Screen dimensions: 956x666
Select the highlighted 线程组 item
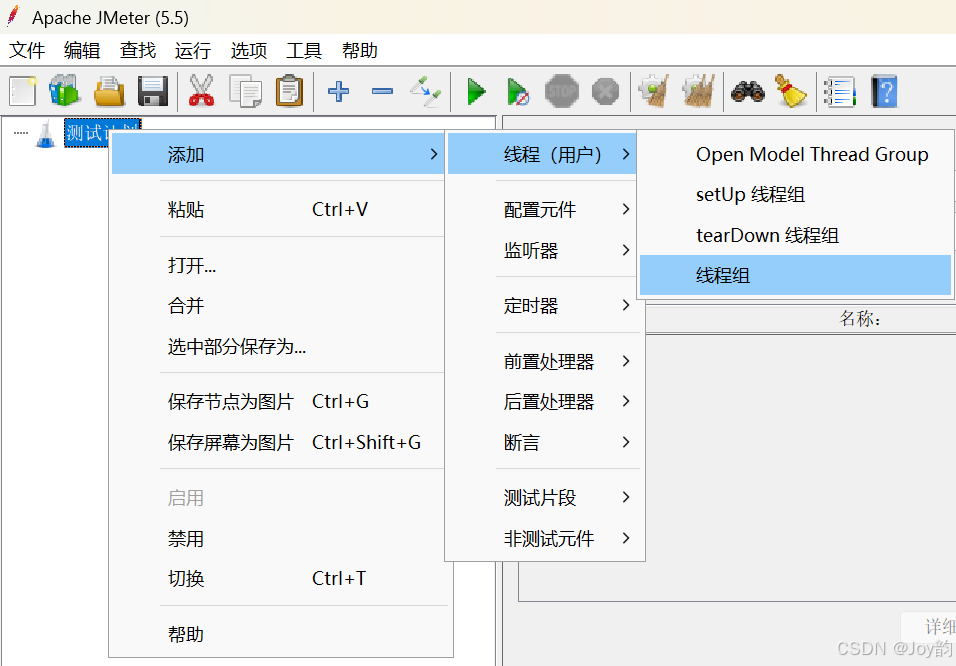point(796,275)
